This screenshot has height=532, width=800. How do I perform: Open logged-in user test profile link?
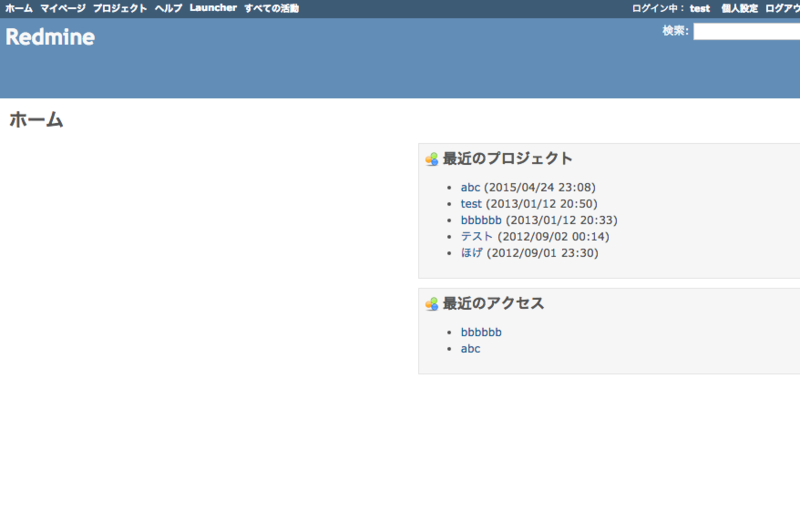(699, 8)
